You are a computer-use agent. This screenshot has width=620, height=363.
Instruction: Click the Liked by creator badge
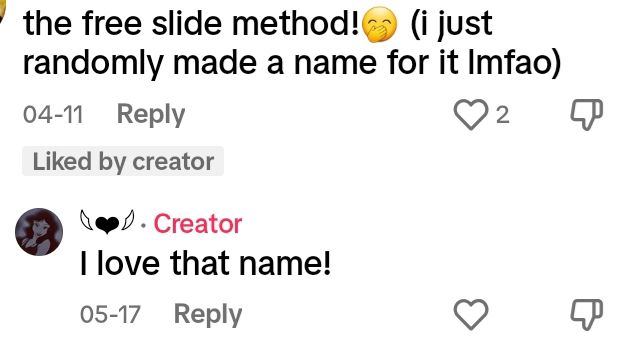click(x=123, y=161)
